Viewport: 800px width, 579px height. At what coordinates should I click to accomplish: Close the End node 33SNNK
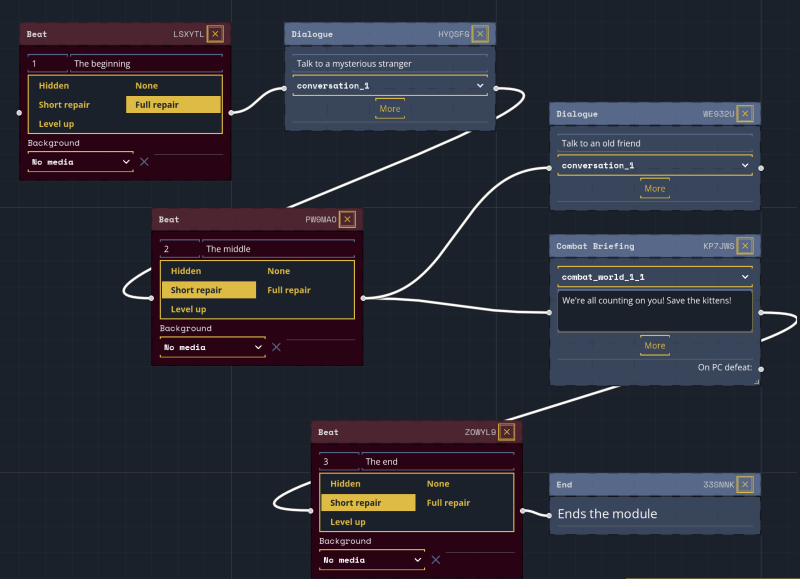[x=745, y=484]
